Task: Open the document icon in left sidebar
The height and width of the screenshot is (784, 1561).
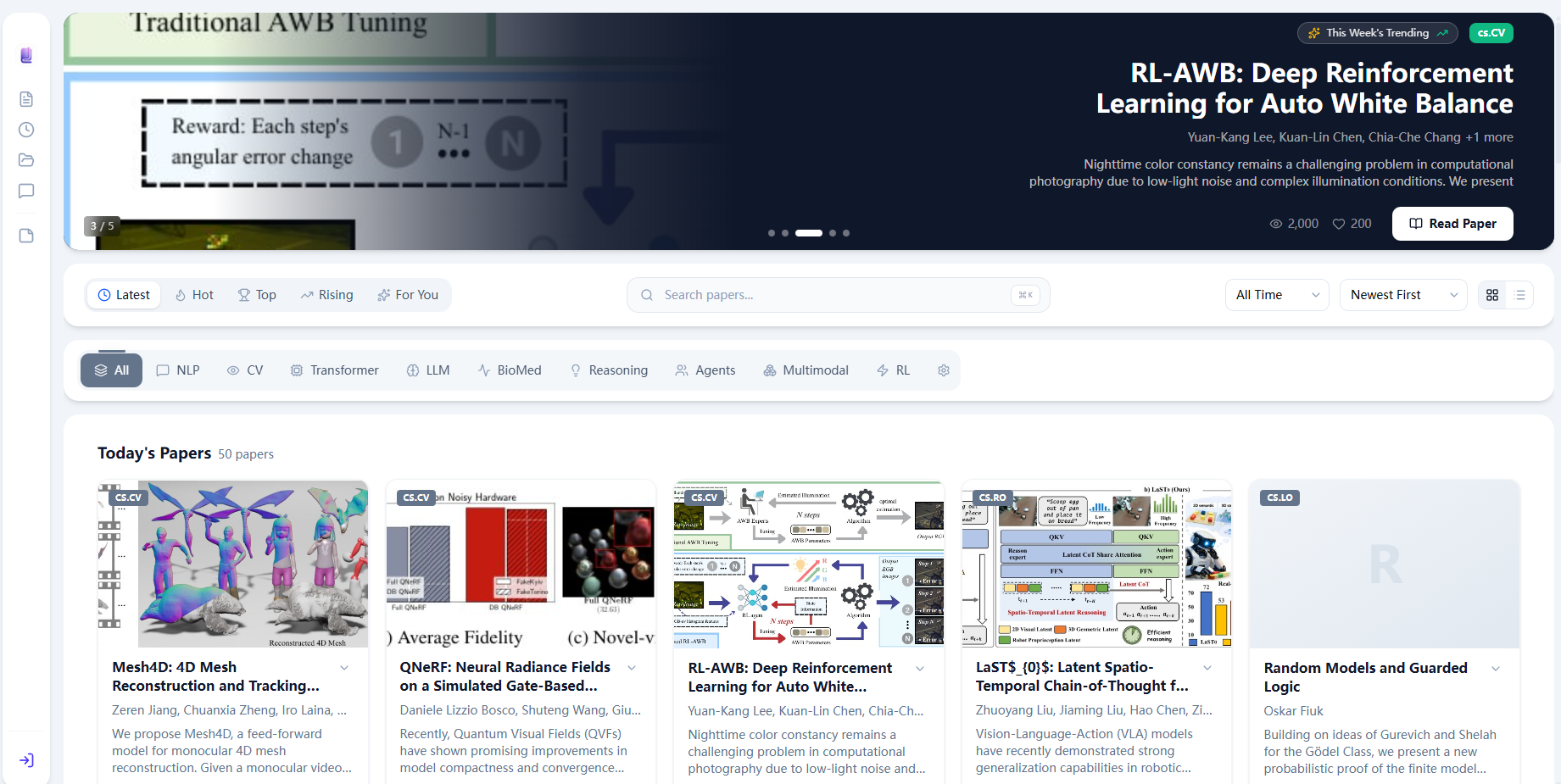Action: click(26, 99)
